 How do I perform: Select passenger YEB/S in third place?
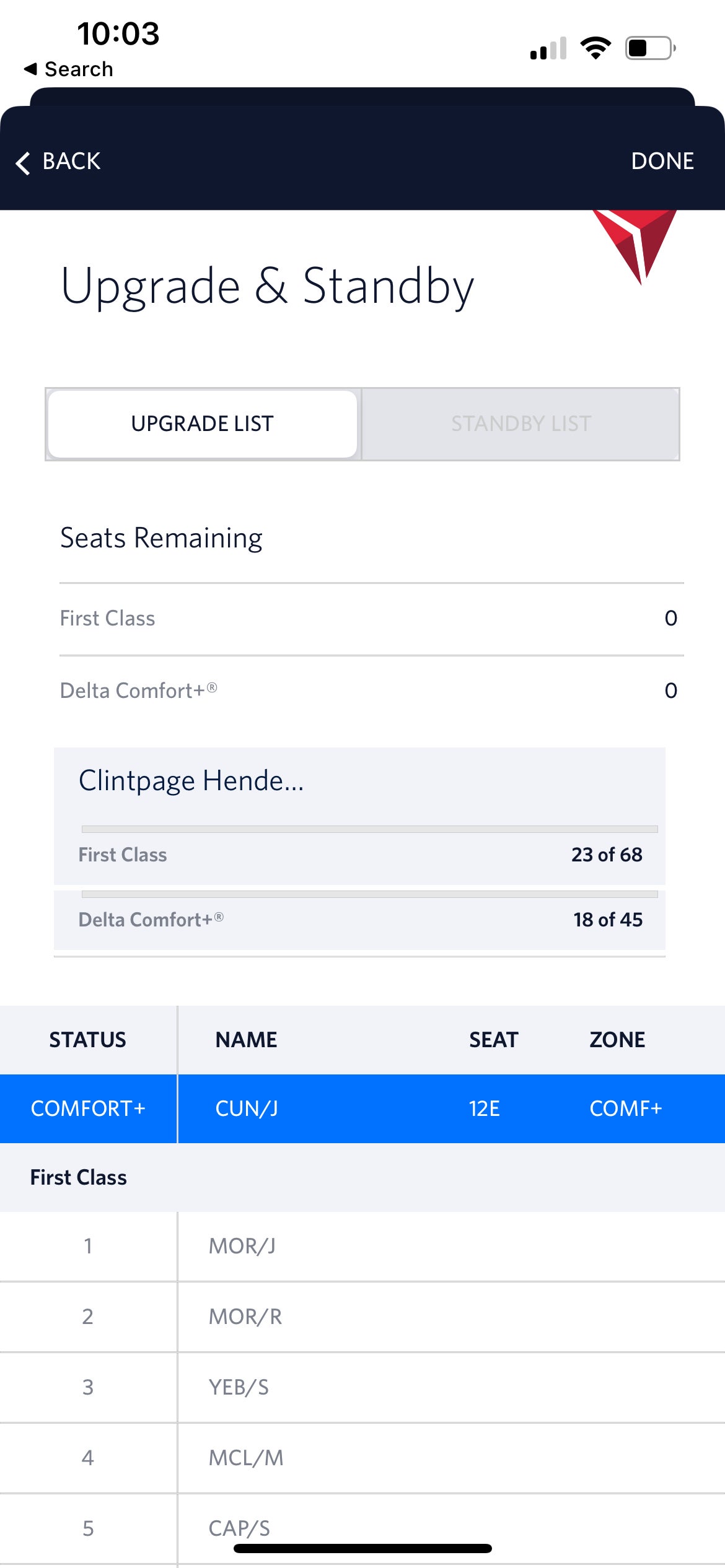[362, 1386]
